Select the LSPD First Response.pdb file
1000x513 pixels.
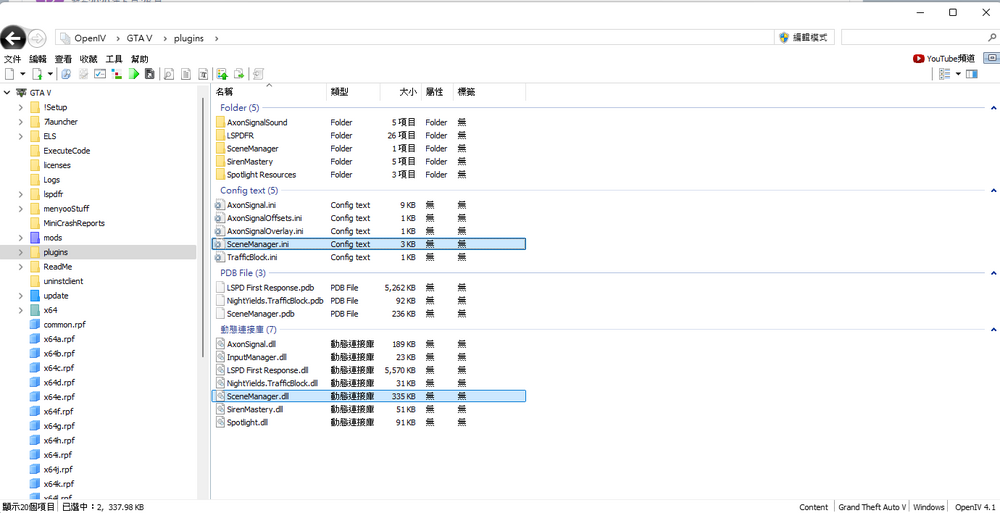(x=369, y=287)
